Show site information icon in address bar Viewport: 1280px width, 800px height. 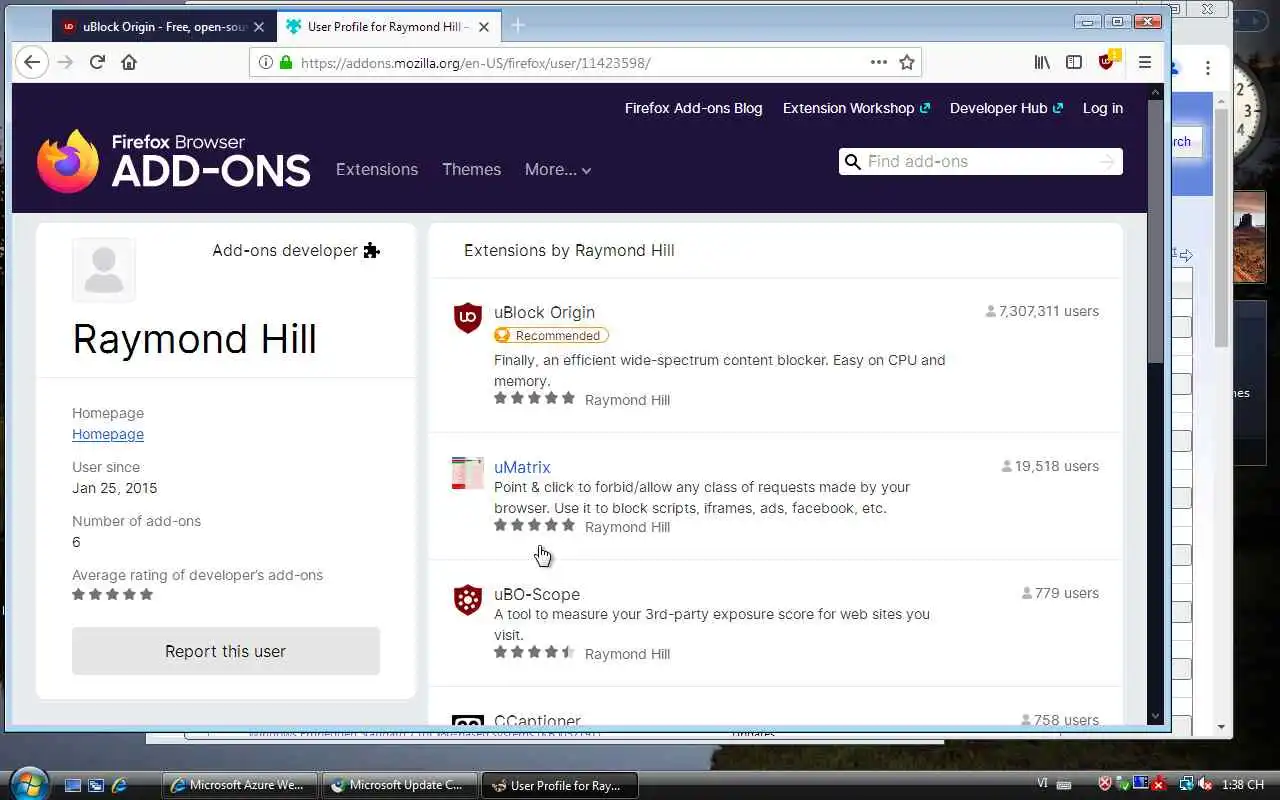(x=265, y=62)
